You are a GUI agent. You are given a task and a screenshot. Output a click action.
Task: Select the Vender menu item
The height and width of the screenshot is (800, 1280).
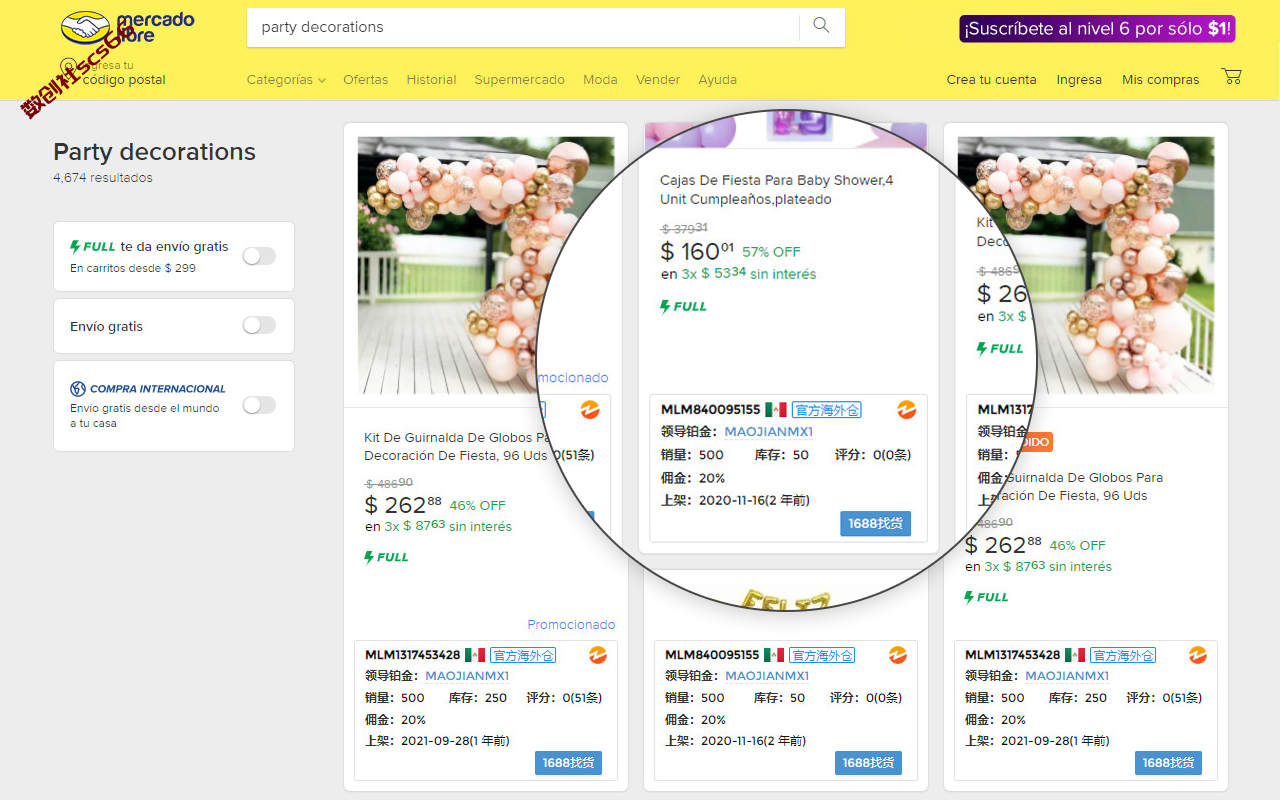pyautogui.click(x=658, y=80)
